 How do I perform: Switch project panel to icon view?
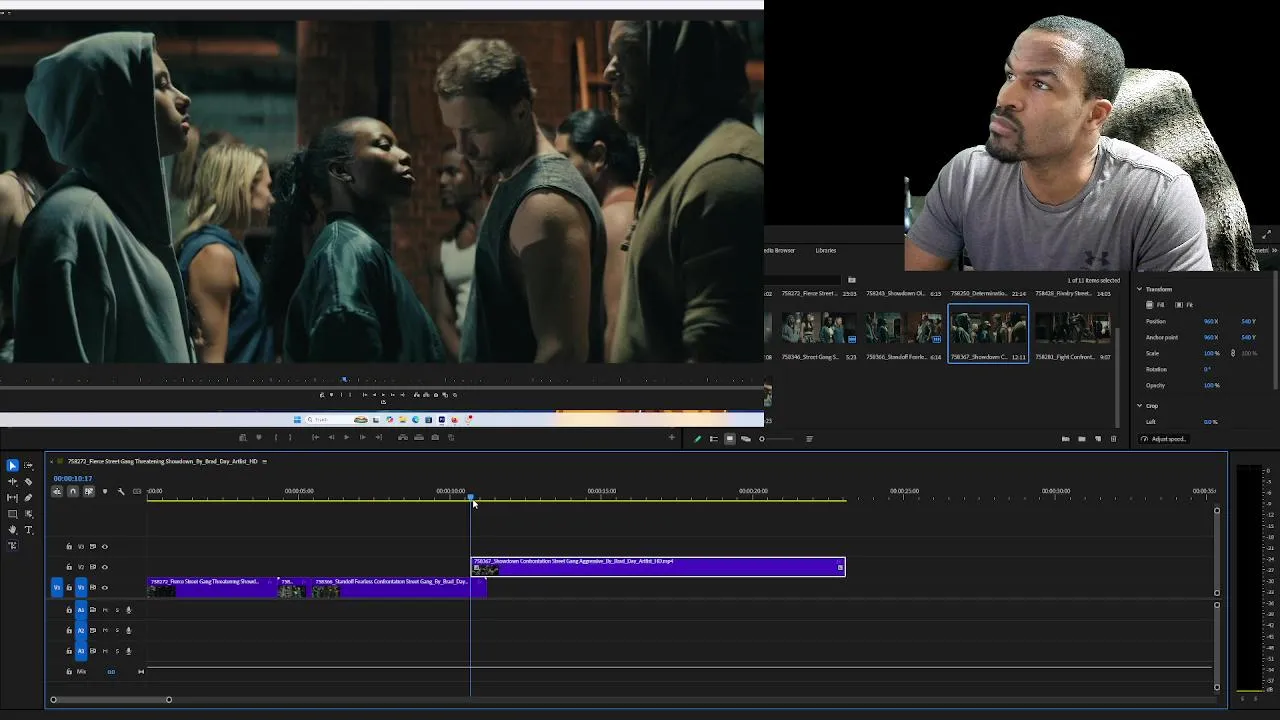(x=729, y=439)
